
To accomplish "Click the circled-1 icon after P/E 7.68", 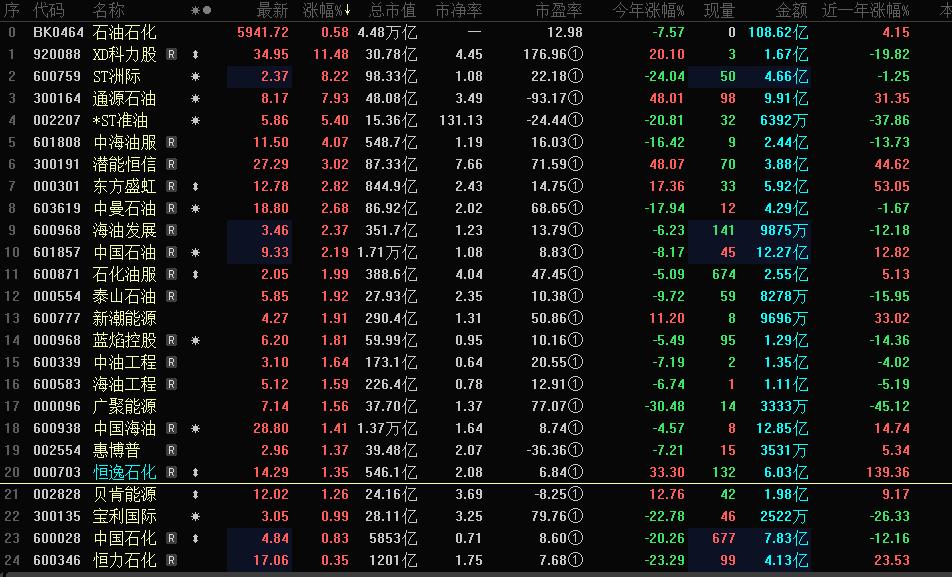I will (576, 560).
